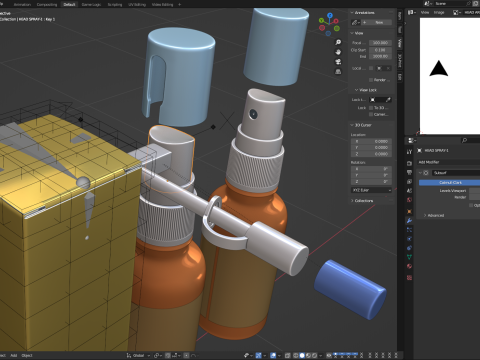Switch to the Animation workspace tab
480x360 pixels.
click(22, 5)
